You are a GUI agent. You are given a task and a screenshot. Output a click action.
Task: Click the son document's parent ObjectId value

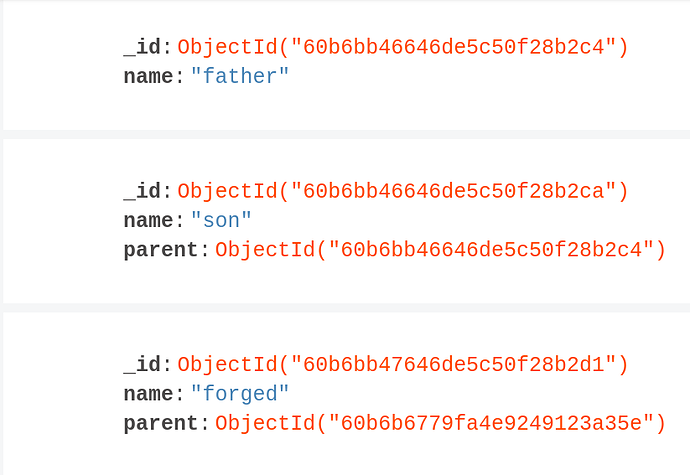click(440, 250)
